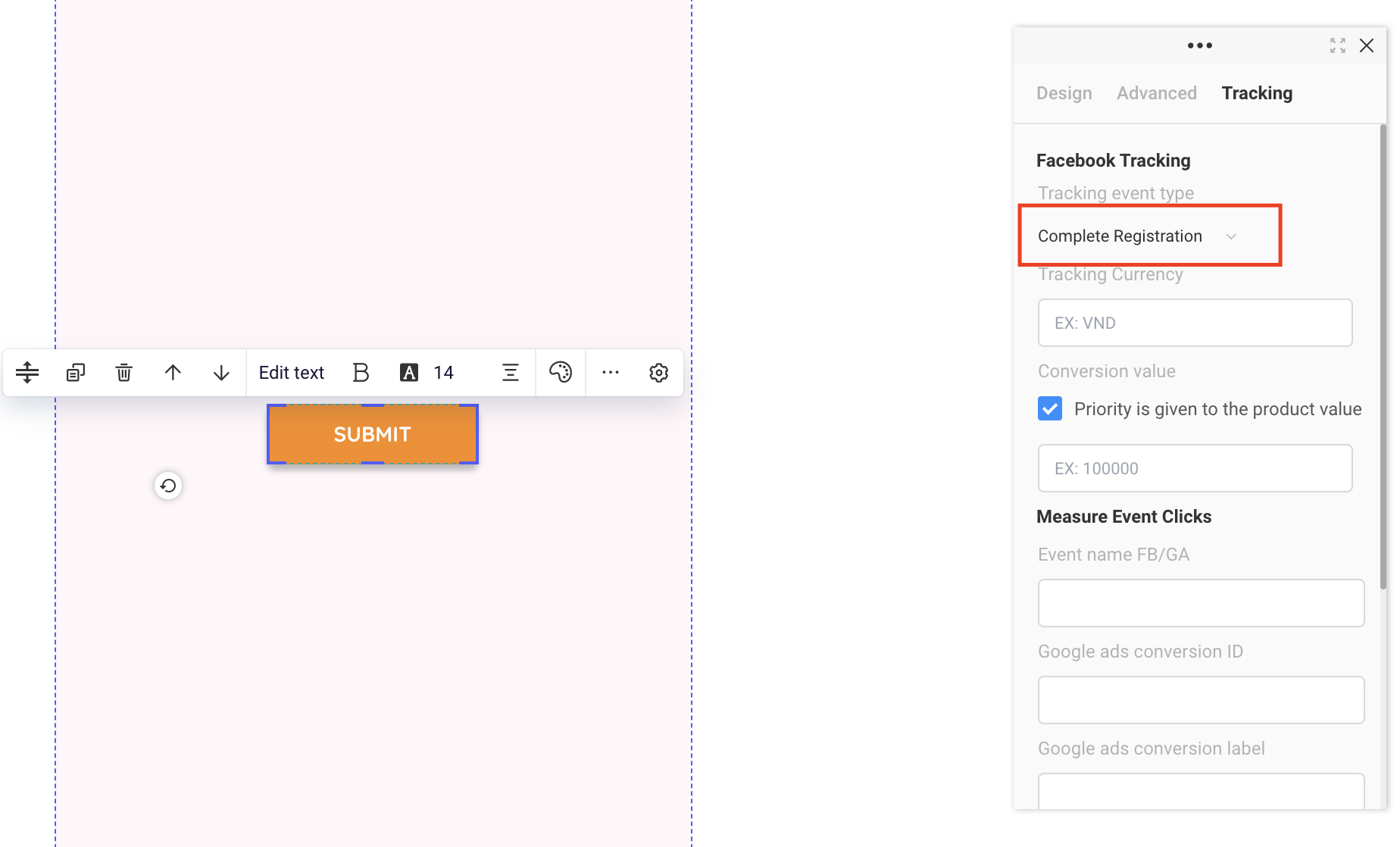Click the rotate handle icon below the button
The image size is (1400, 847).
pyautogui.click(x=168, y=486)
